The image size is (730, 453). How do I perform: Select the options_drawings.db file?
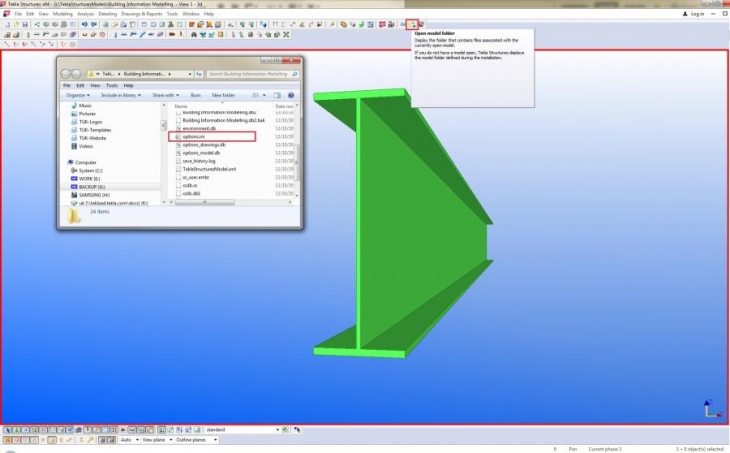click(203, 145)
